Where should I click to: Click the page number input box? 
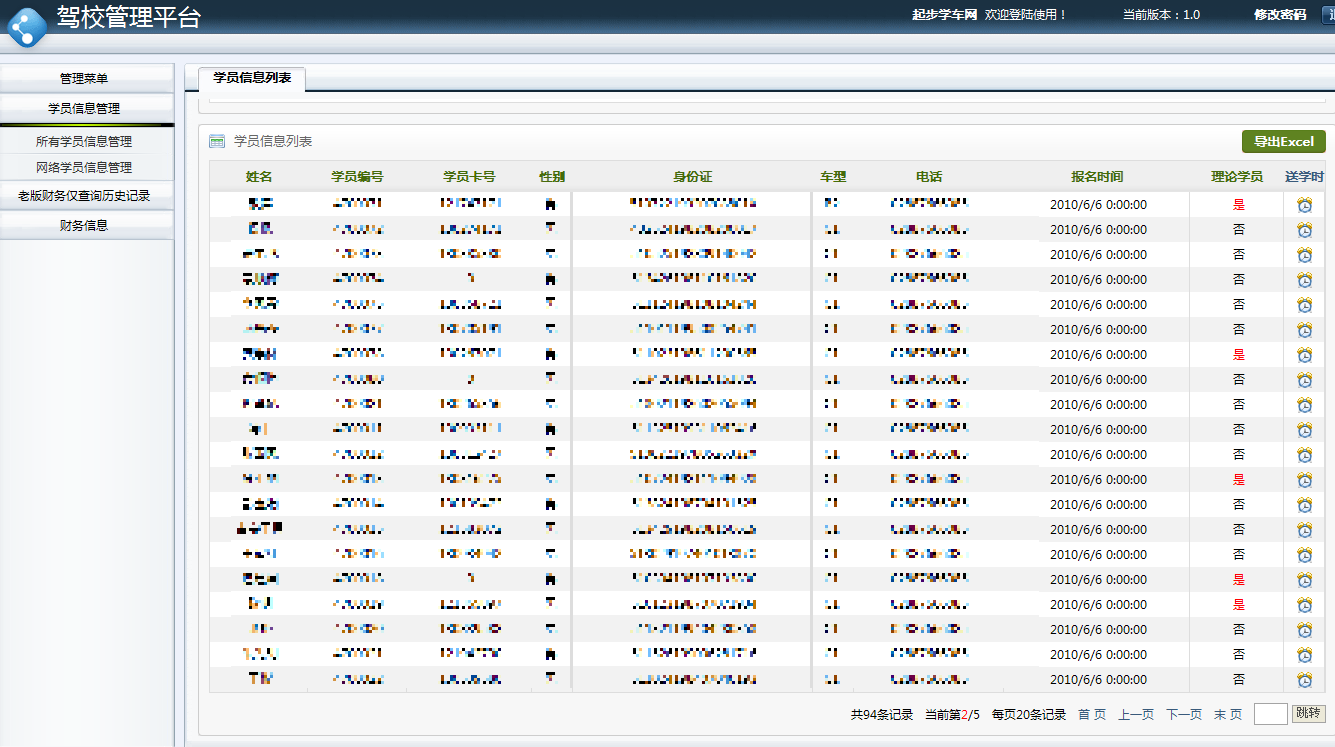(1270, 714)
